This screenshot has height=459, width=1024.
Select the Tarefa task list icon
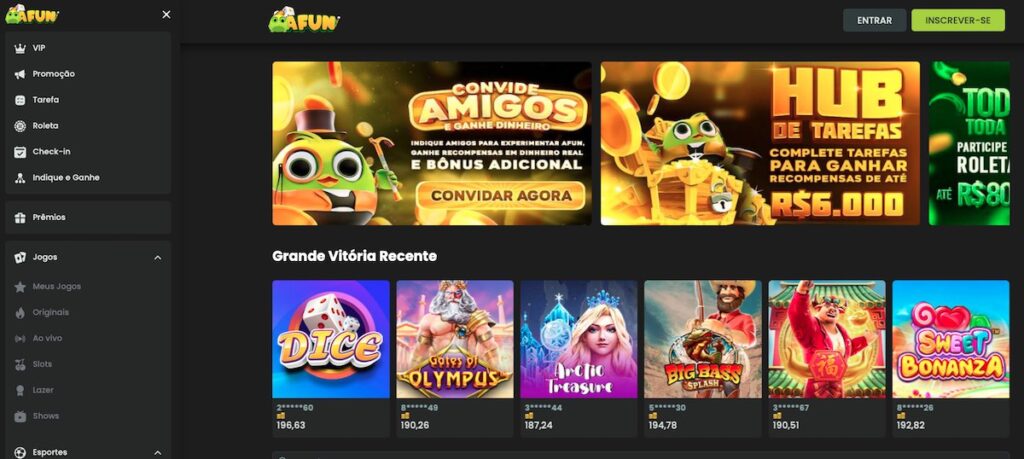20,100
